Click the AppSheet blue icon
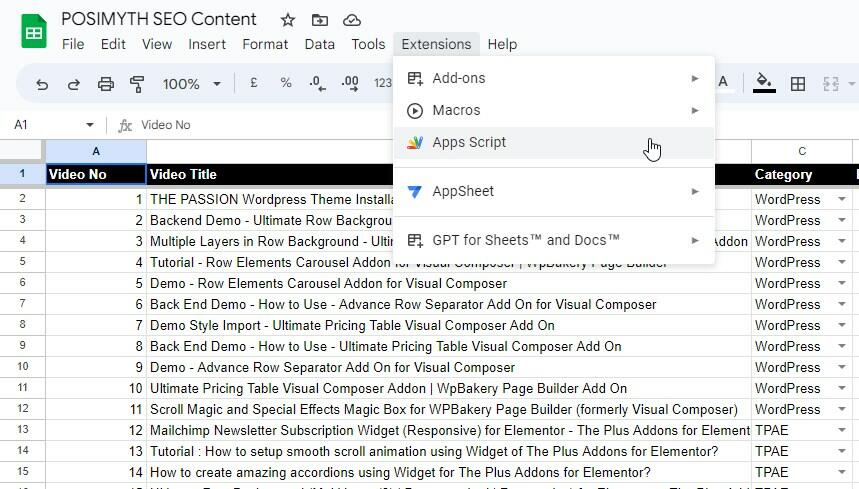 pyautogui.click(x=415, y=192)
